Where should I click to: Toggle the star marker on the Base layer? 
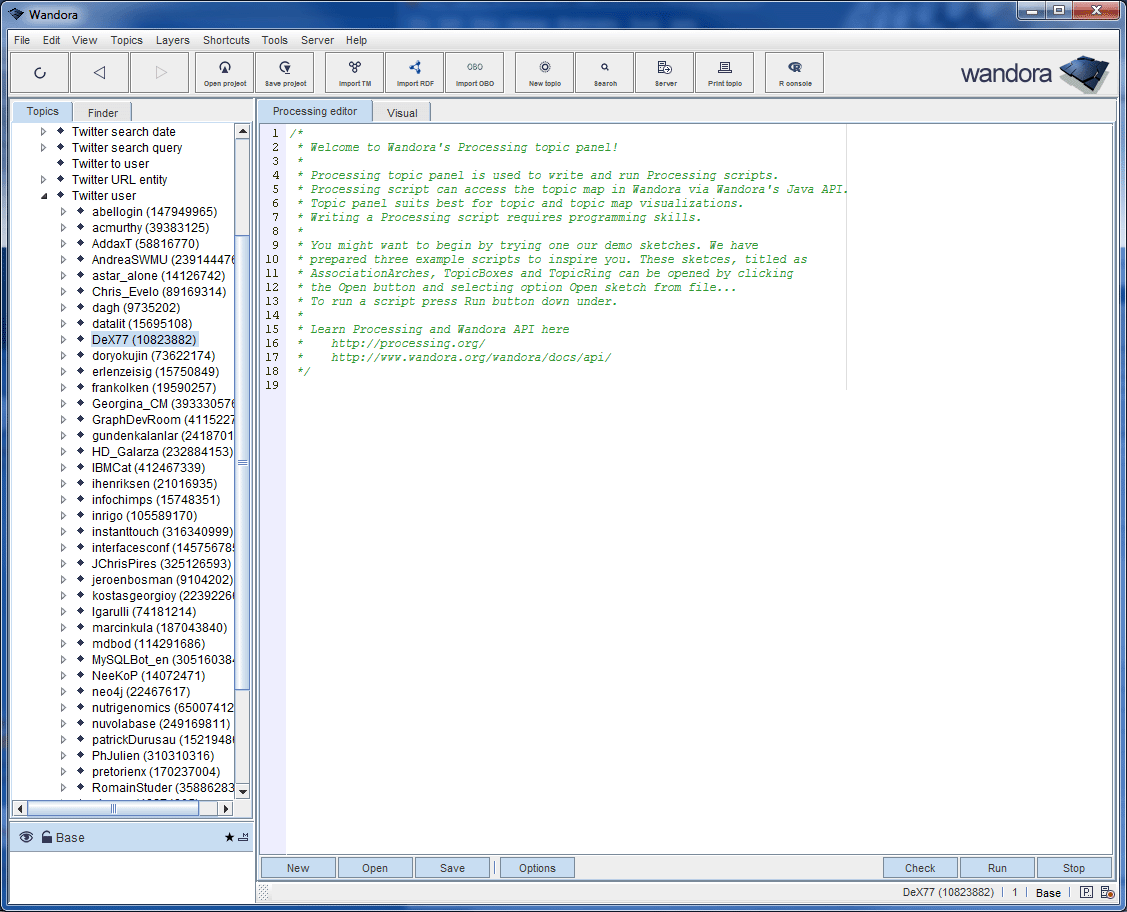[228, 837]
